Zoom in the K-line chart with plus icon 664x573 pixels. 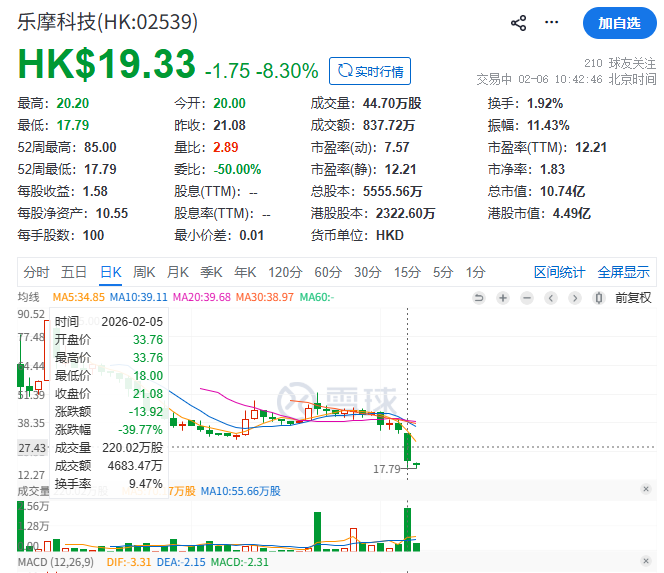coord(502,297)
